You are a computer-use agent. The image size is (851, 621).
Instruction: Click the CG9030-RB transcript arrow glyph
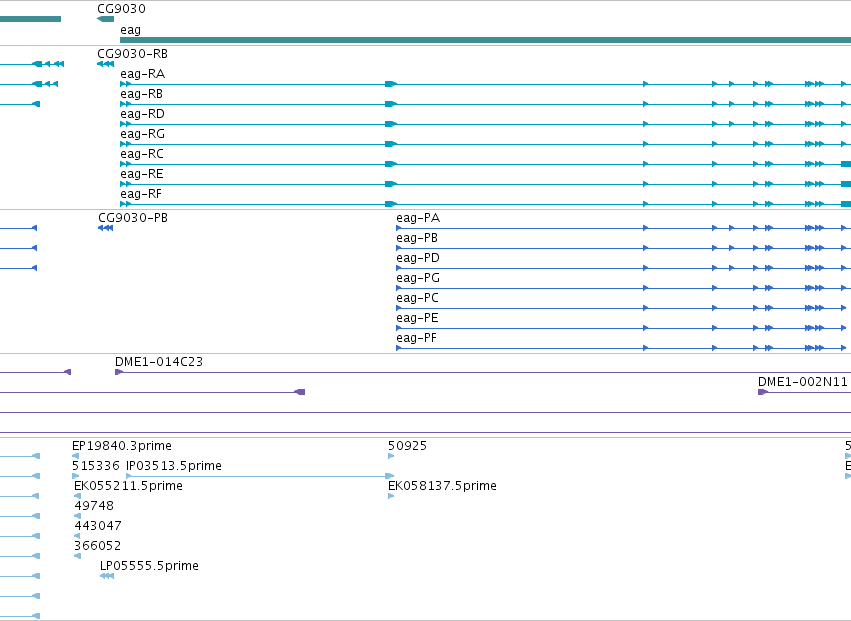tap(105, 64)
